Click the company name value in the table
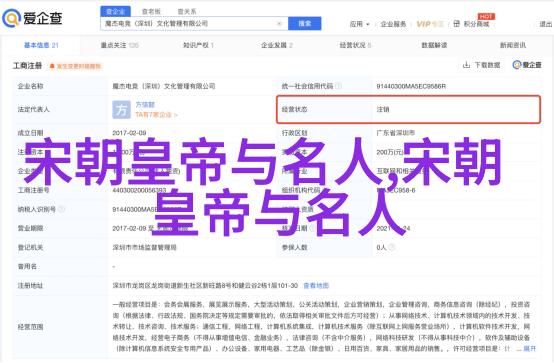Image resolution: width=554 pixels, height=363 pixels. [x=164, y=86]
